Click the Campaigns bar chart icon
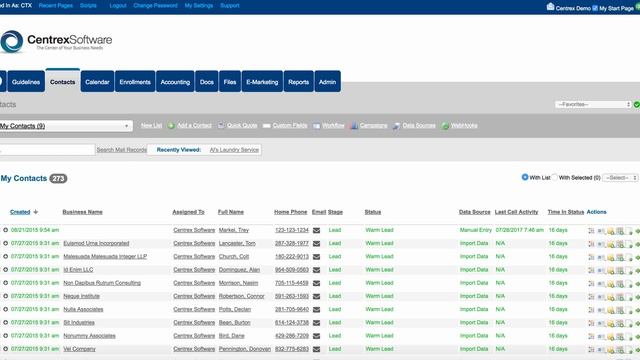Screen dimensions: 640x360 point(354,126)
